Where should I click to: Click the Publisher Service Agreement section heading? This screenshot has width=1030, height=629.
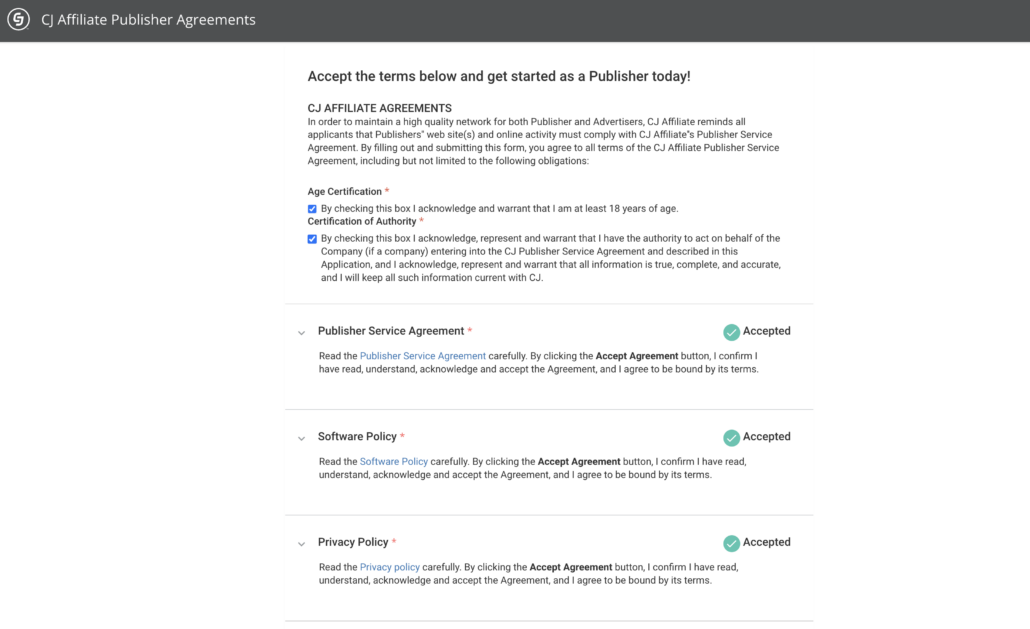pyautogui.click(x=391, y=331)
